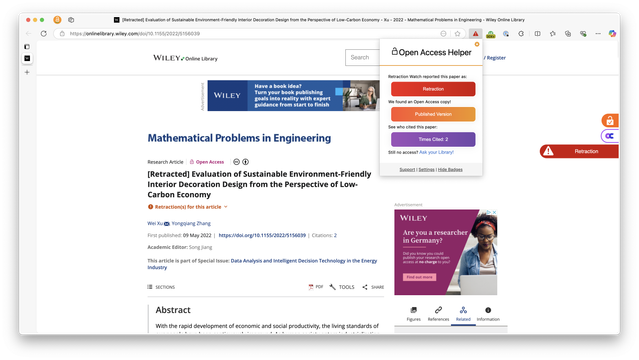This screenshot has width=639, height=360.
Task: Open the article DOI link
Action: [x=262, y=235]
